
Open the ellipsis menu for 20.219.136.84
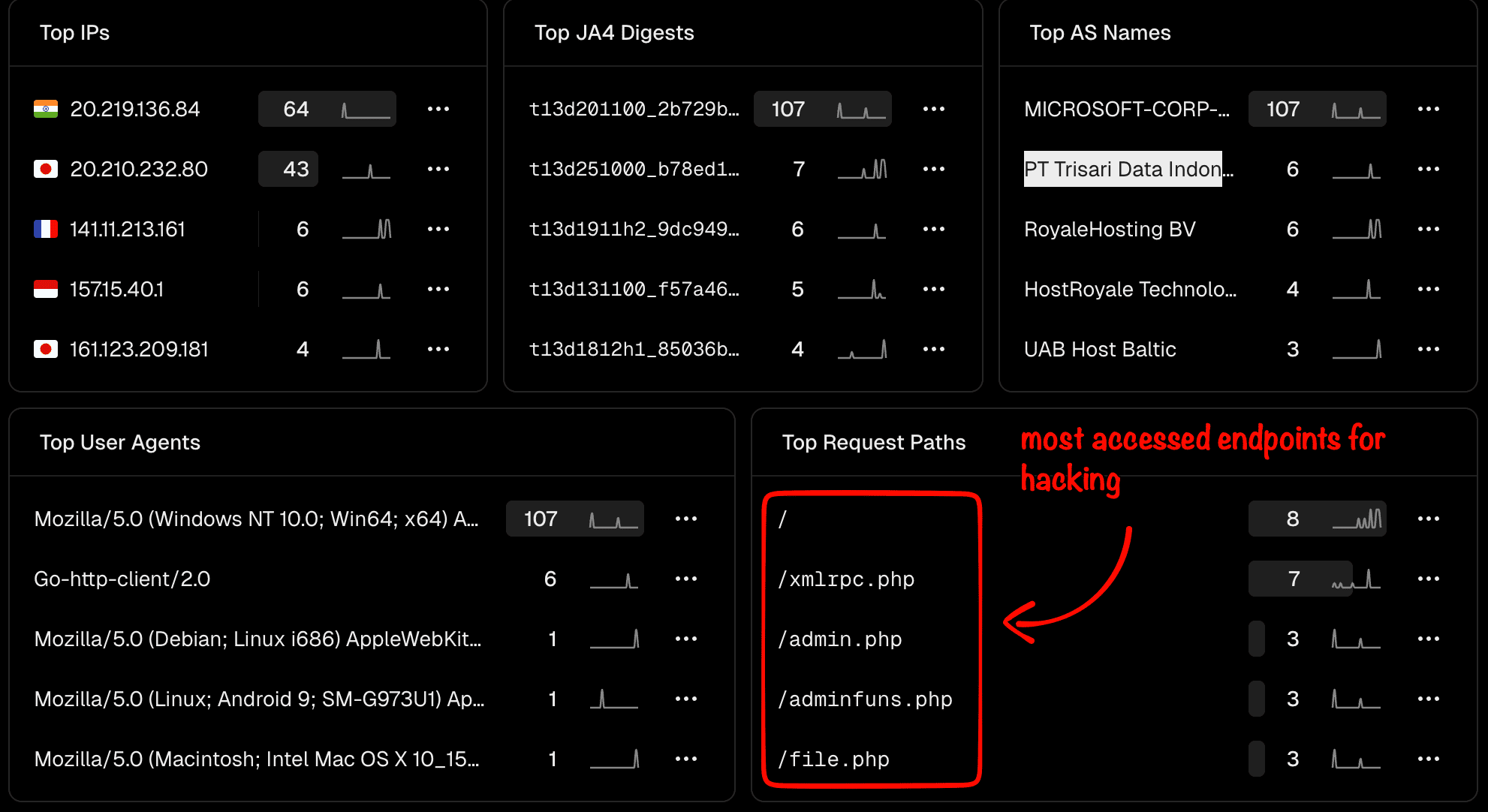click(x=438, y=109)
